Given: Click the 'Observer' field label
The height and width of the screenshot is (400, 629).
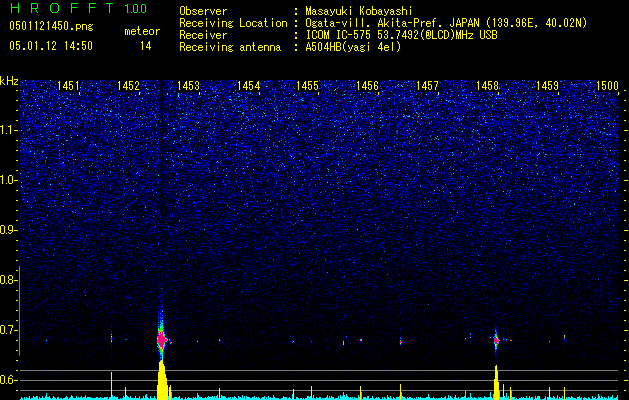Looking at the screenshot, I should [x=203, y=11].
